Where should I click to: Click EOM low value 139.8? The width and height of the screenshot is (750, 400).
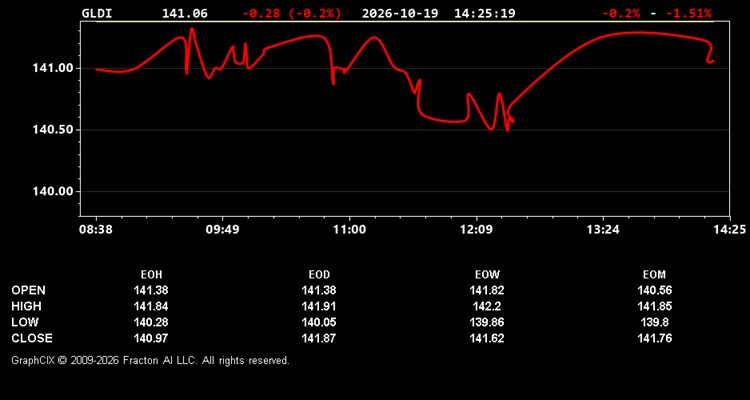(655, 322)
